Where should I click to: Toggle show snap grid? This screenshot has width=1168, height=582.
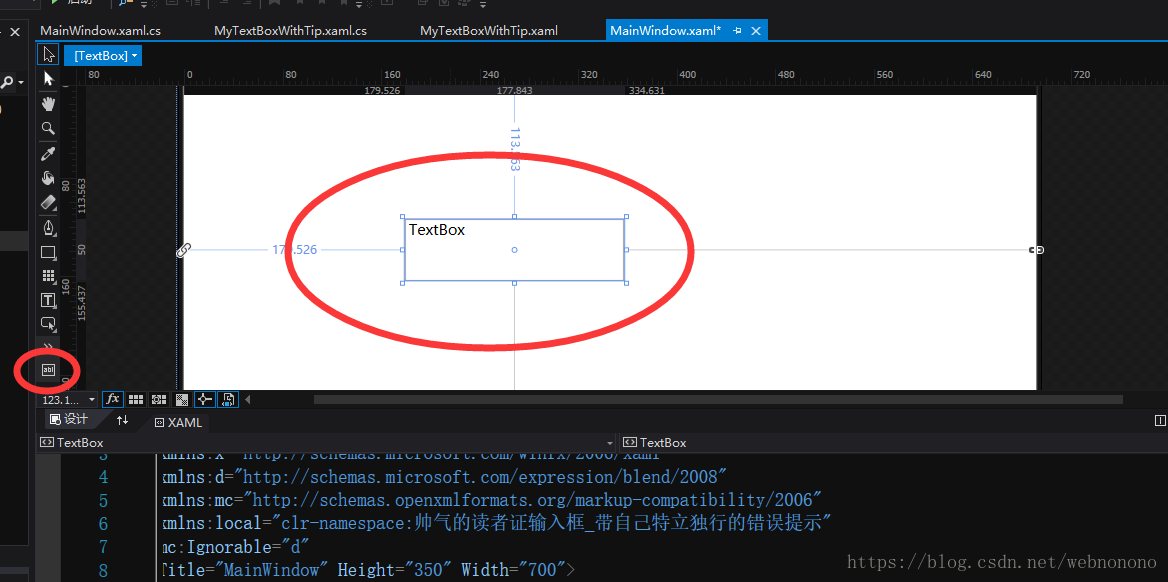(x=136, y=399)
